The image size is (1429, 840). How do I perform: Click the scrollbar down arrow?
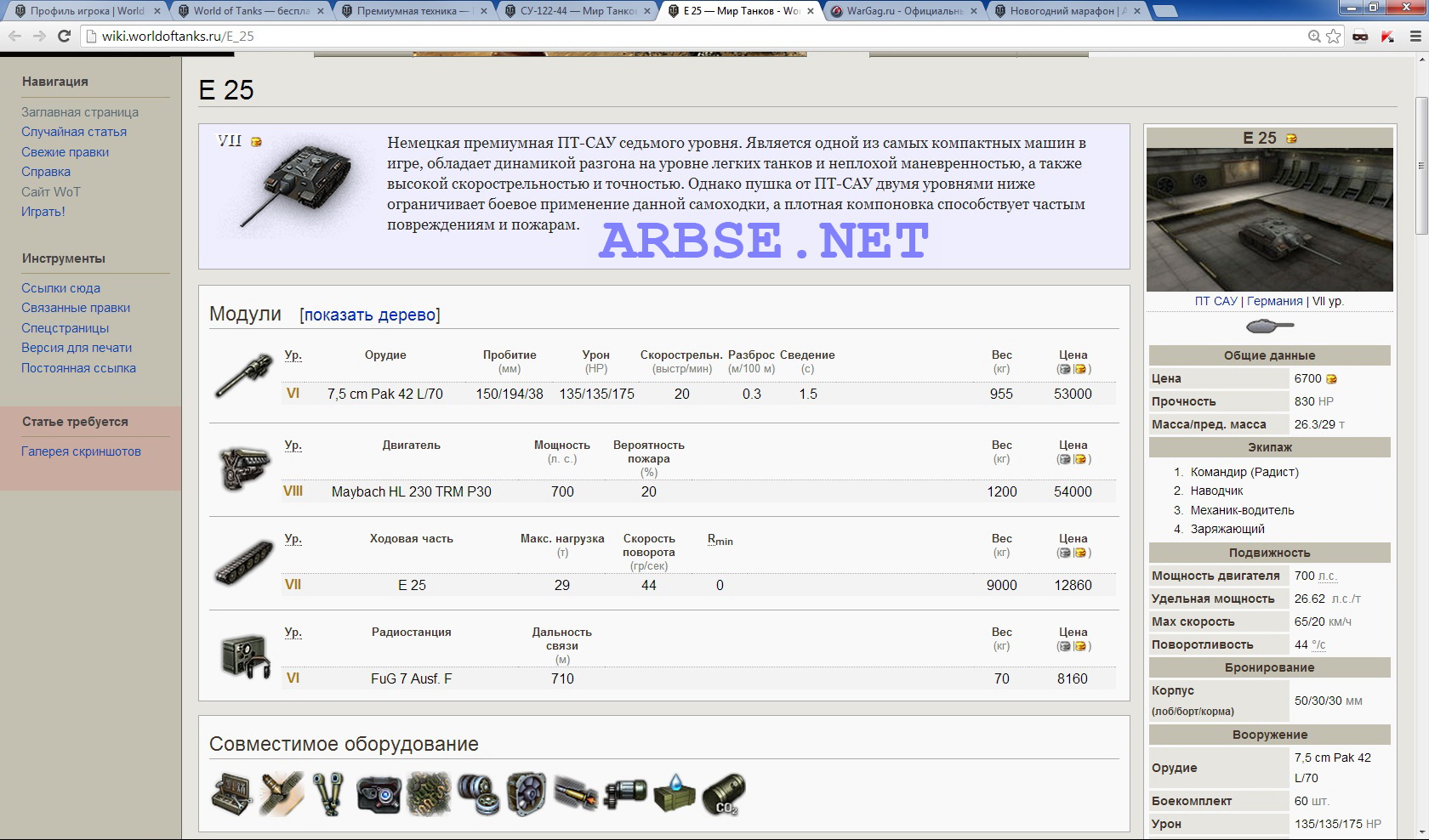pos(1421,832)
